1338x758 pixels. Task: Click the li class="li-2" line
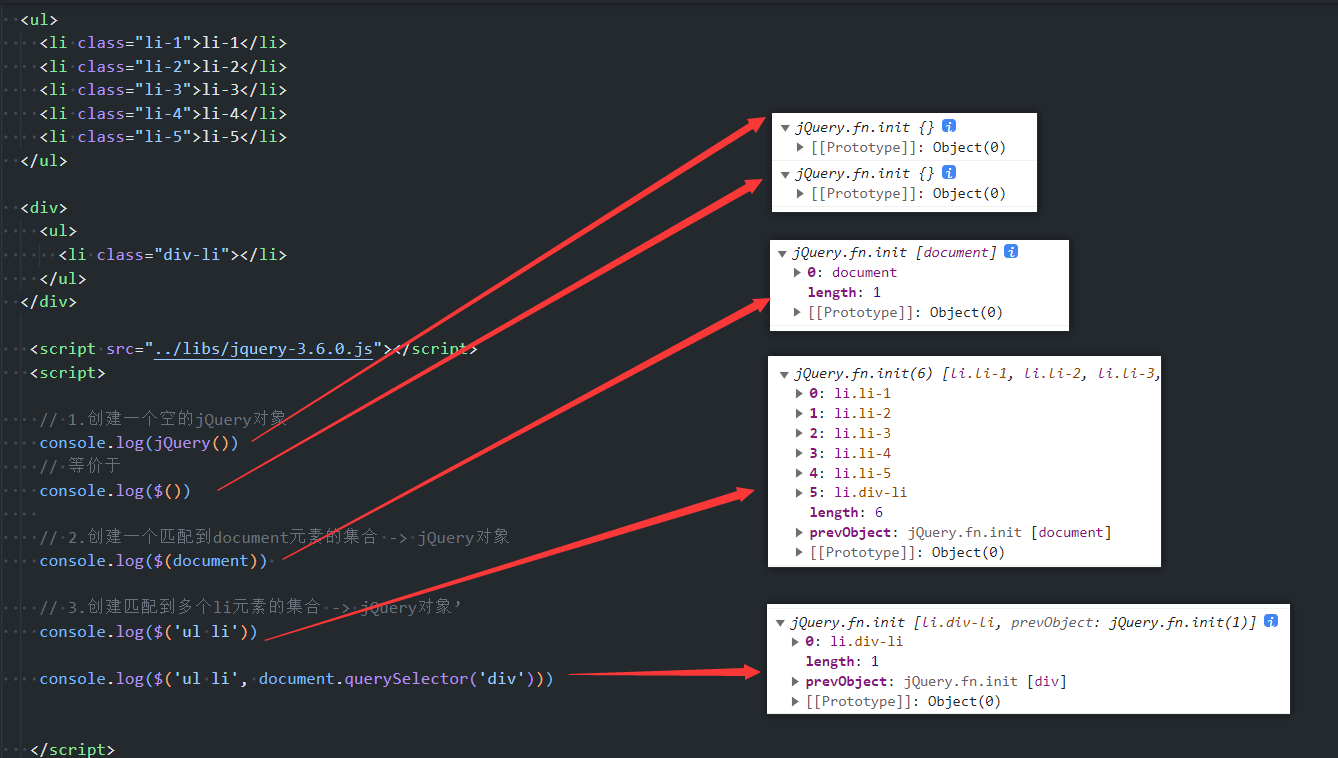(163, 66)
